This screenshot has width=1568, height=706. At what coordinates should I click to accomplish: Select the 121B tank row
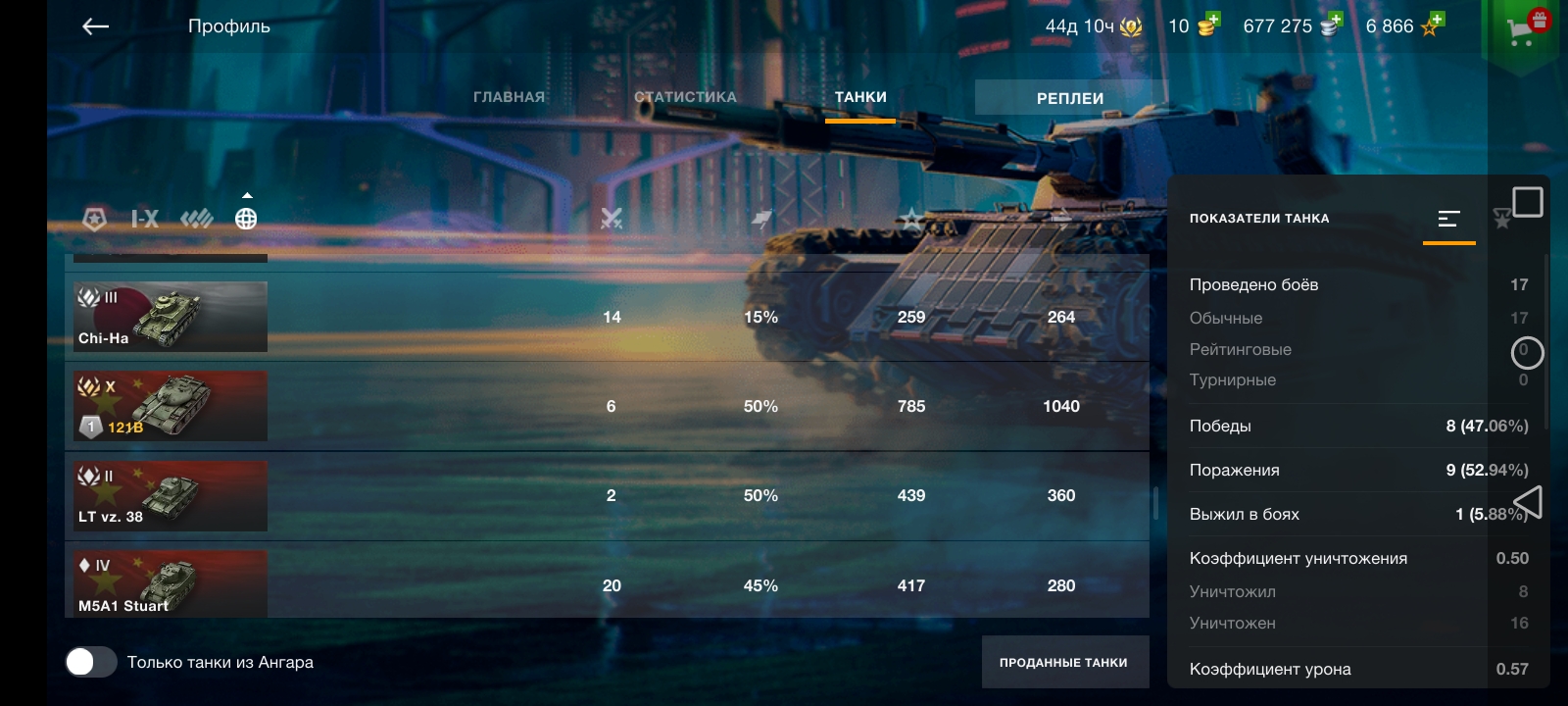pos(608,406)
